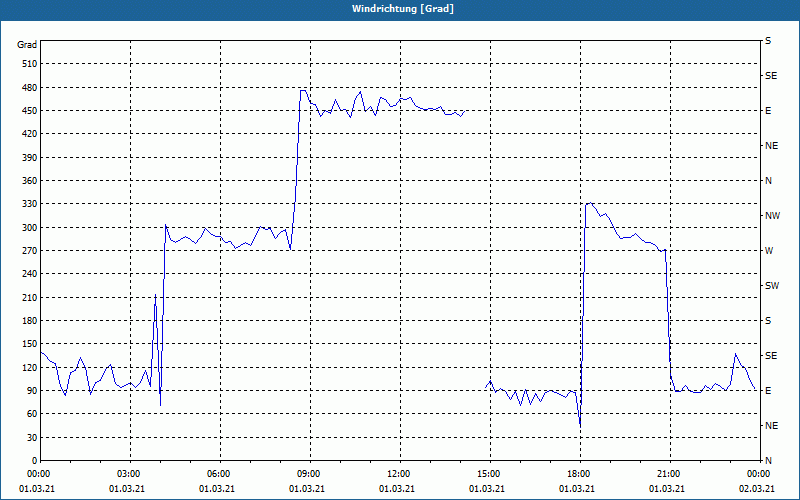The height and width of the screenshot is (500, 800).
Task: Select the W compass label beside 270 gridline
Action: point(769,251)
